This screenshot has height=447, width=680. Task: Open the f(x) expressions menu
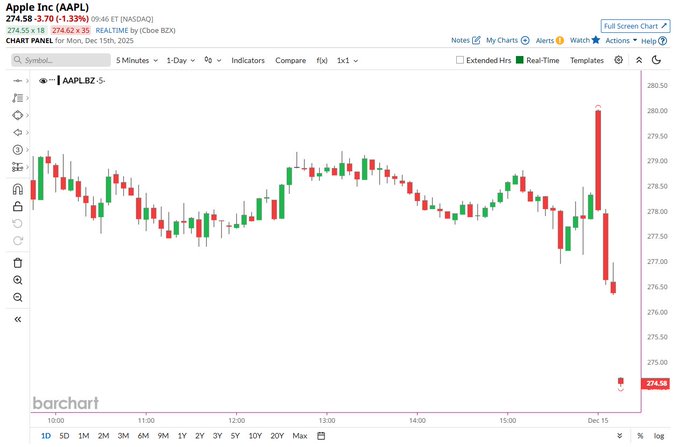(322, 60)
